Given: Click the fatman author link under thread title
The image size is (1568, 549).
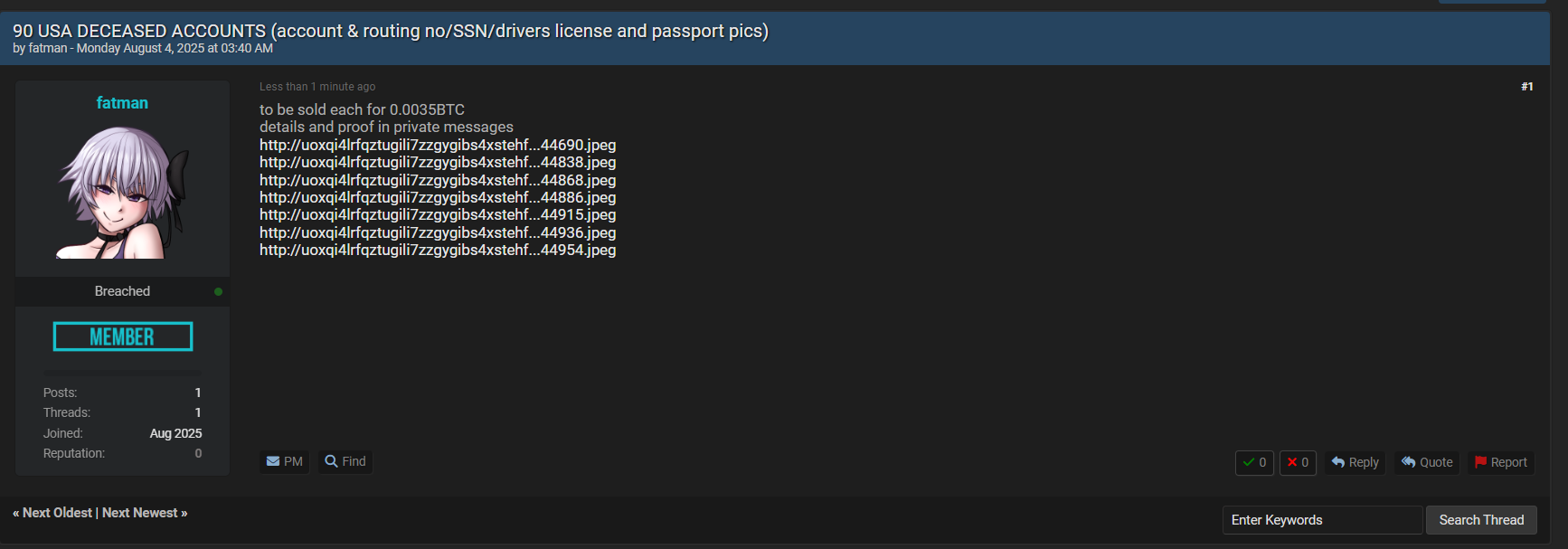Looking at the screenshot, I should tap(48, 48).
